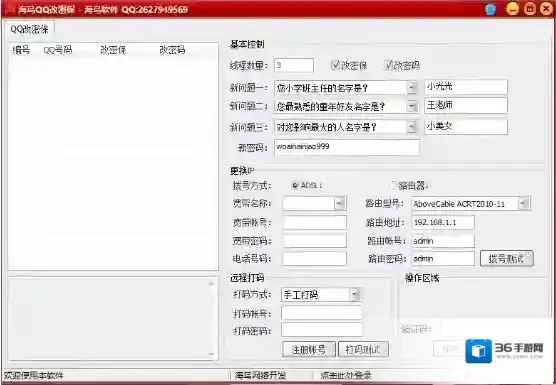
Task: Open the 新问题一 question dropdown
Action: pos(411,87)
